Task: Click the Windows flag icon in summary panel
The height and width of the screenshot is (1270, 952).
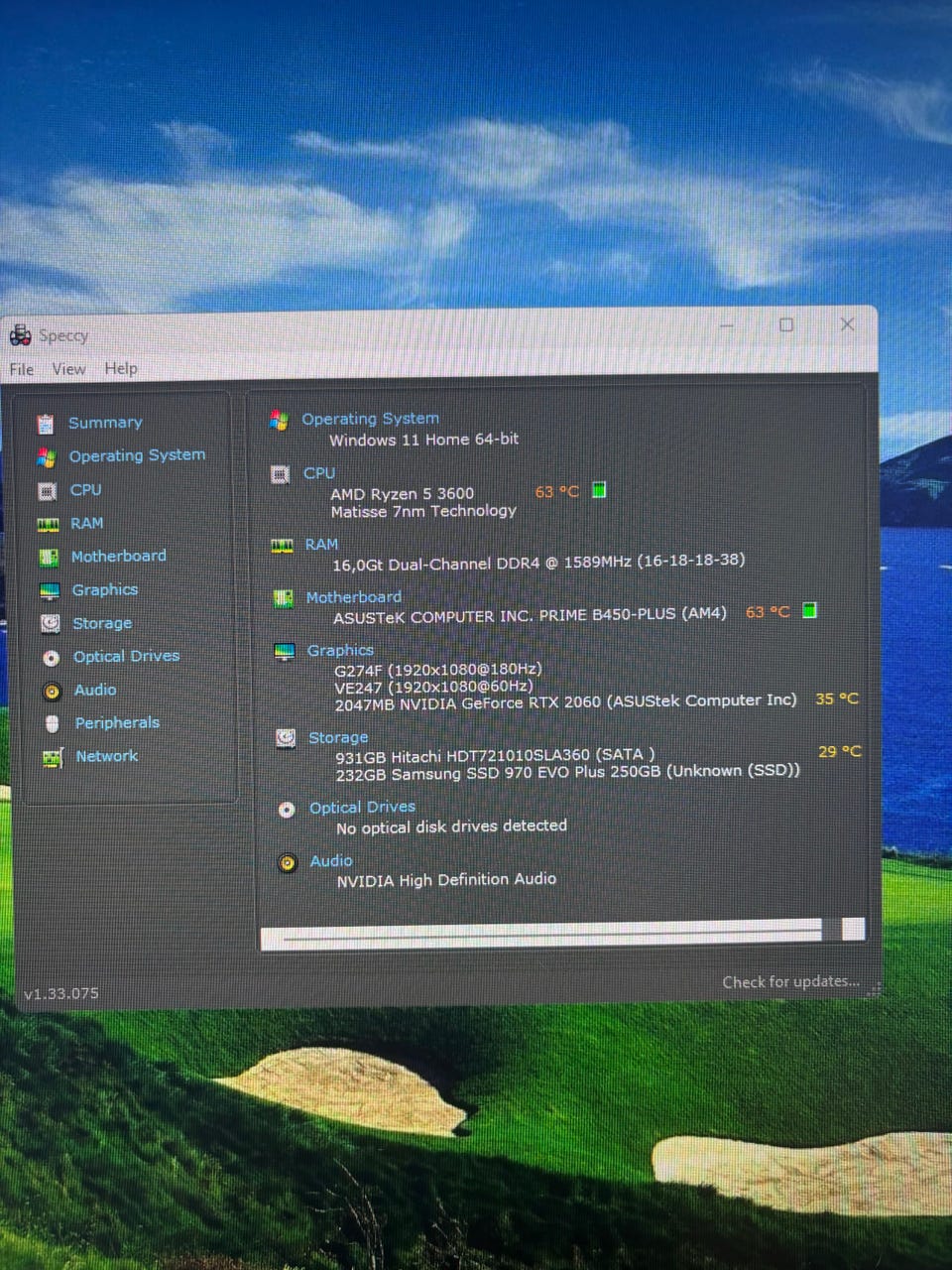Action: click(x=280, y=421)
